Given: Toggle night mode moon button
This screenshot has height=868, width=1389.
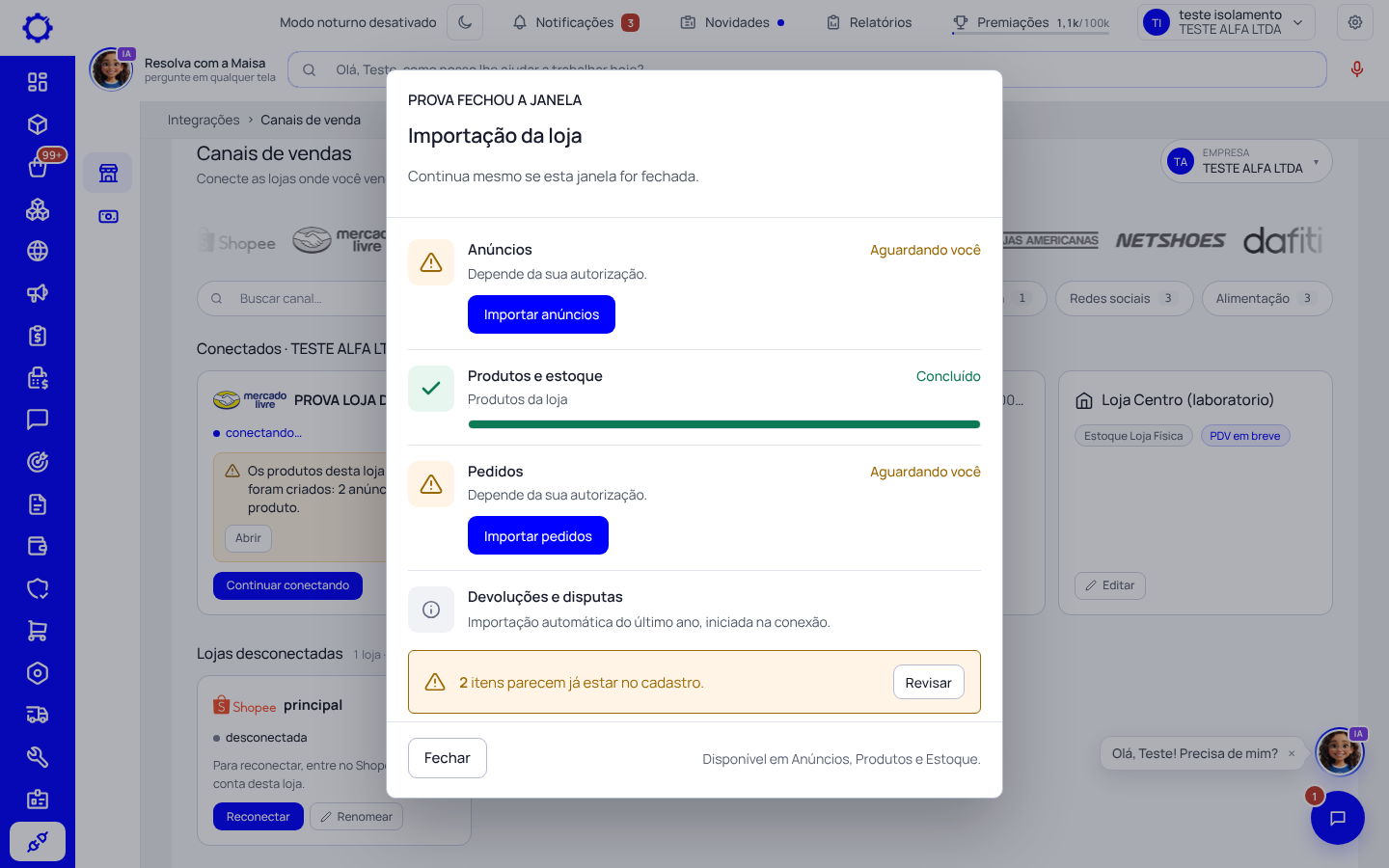Looking at the screenshot, I should pyautogui.click(x=465, y=22).
